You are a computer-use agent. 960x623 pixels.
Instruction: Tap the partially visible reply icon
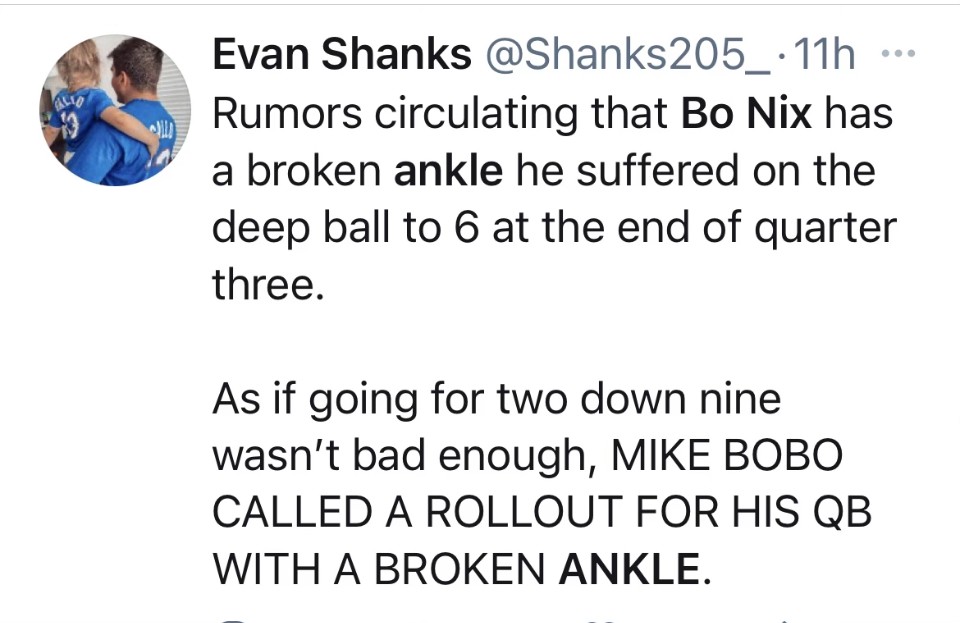232,619
